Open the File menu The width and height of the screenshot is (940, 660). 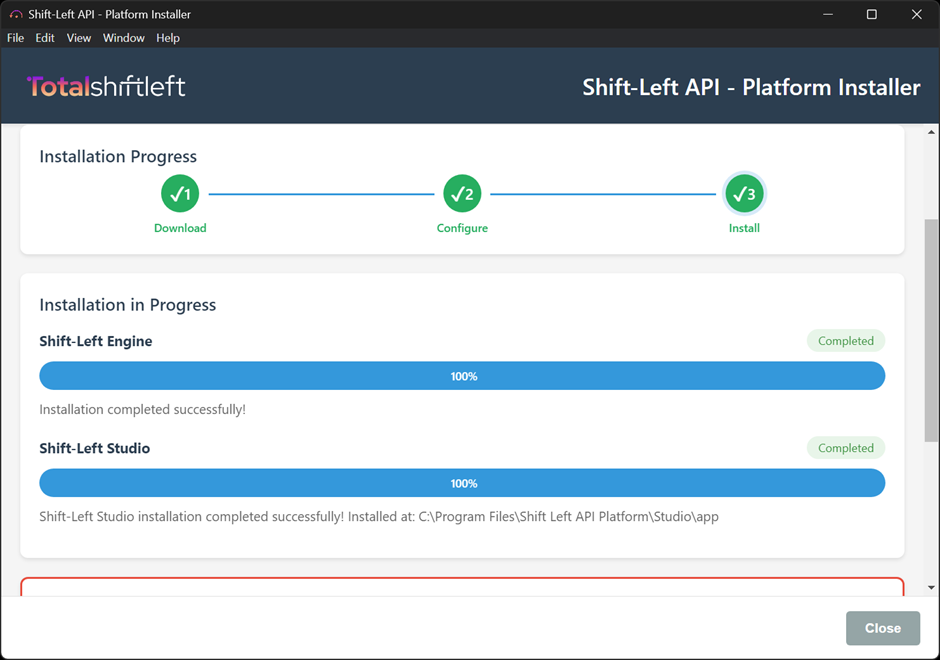click(x=16, y=38)
